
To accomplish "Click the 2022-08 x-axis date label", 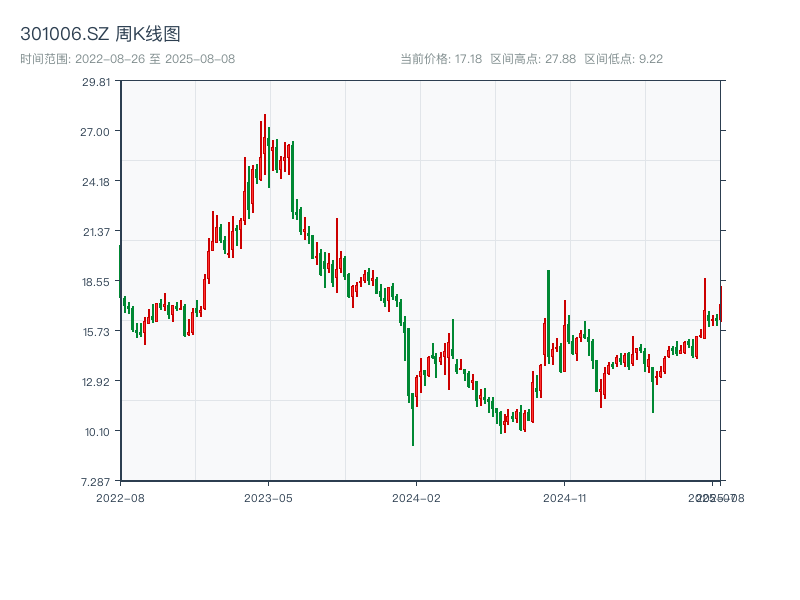I will point(120,497).
